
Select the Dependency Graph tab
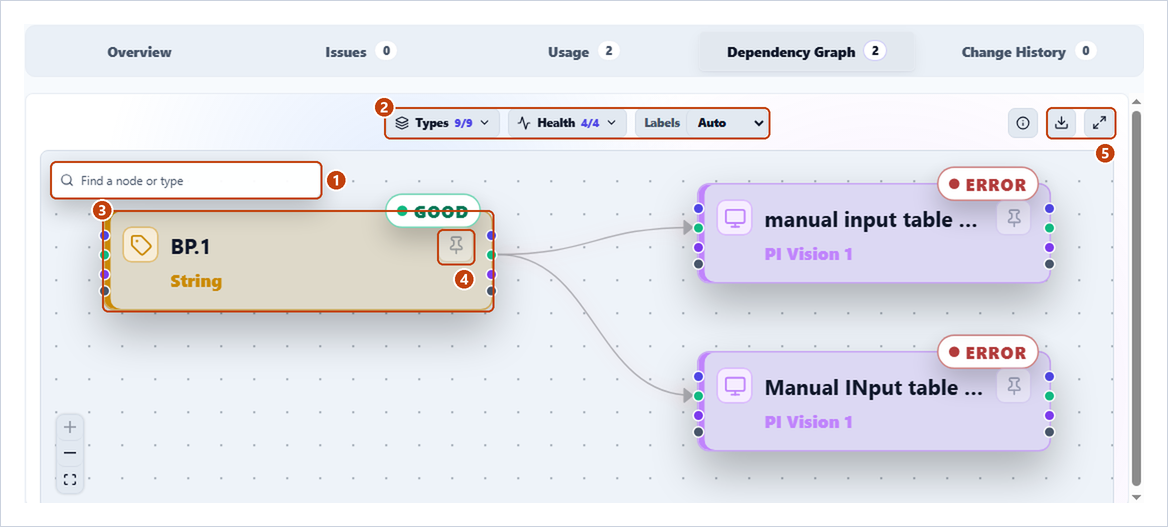click(x=806, y=52)
